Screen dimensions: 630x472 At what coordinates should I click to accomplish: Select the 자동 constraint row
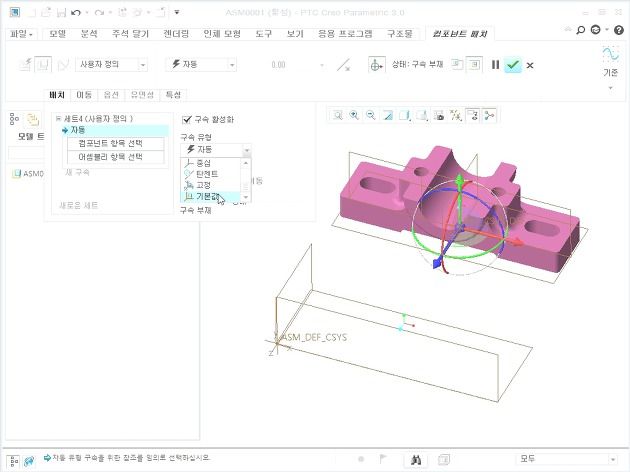coord(115,130)
